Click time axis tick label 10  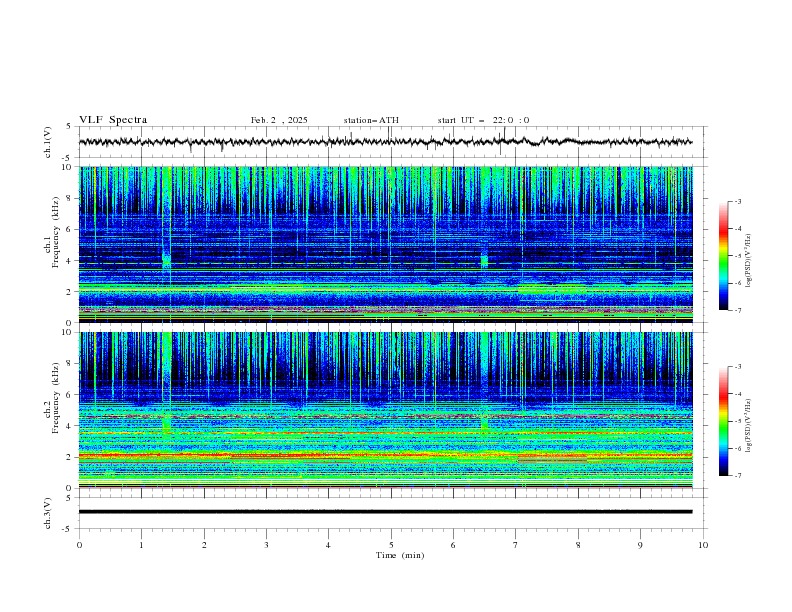pos(703,545)
